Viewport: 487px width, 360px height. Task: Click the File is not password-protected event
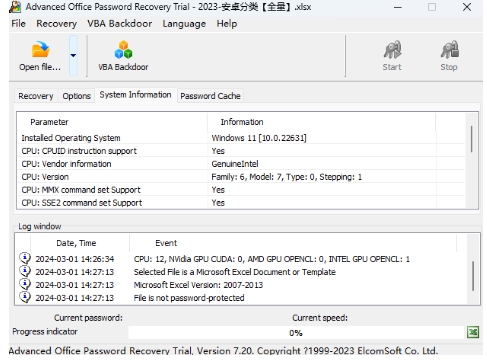coord(189,298)
